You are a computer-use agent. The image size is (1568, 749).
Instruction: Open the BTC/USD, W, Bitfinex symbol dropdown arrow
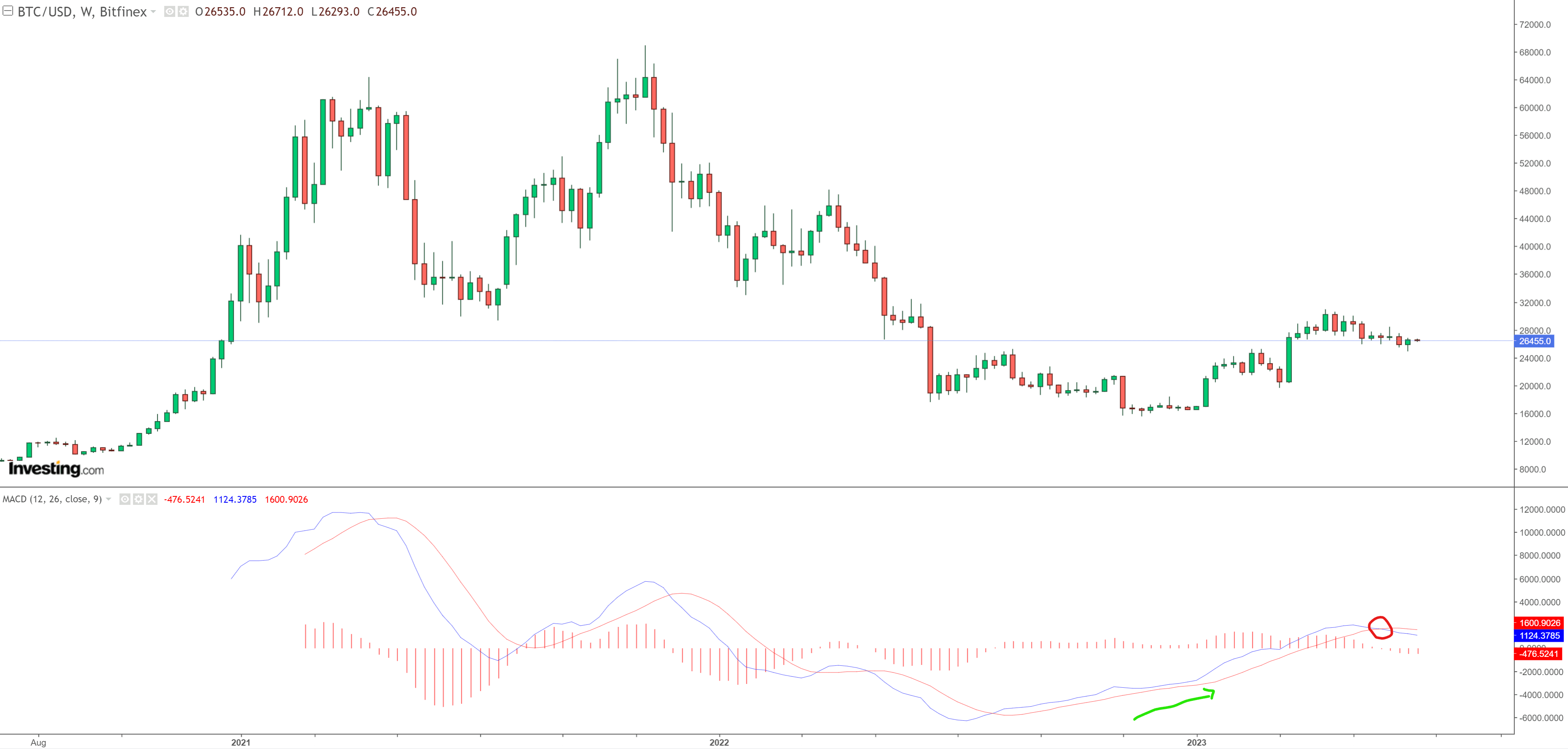153,11
